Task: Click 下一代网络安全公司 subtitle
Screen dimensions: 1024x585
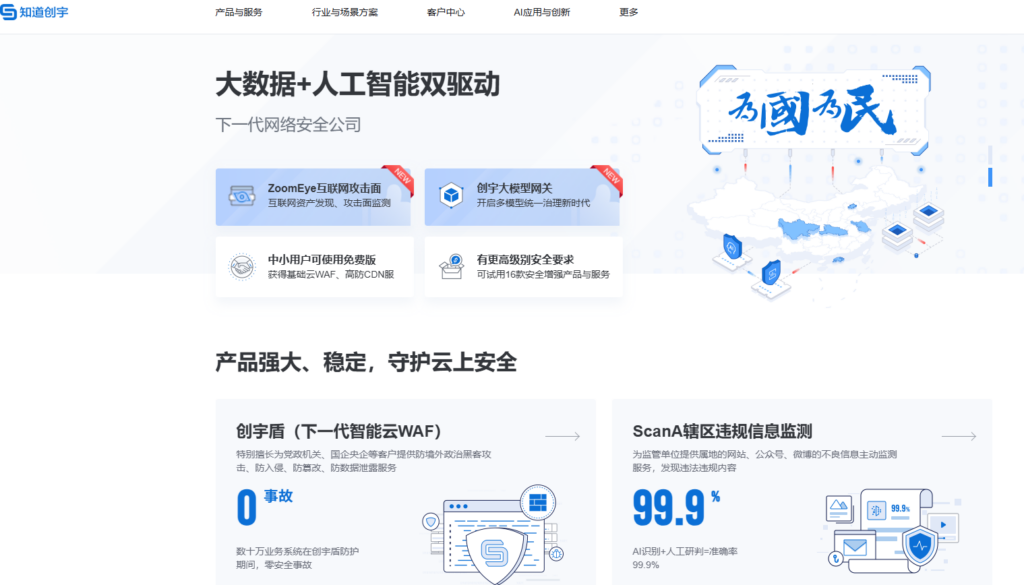Action: 288,124
